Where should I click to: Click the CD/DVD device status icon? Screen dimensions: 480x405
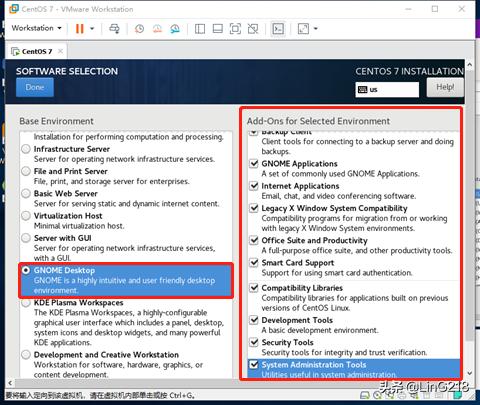click(378, 395)
